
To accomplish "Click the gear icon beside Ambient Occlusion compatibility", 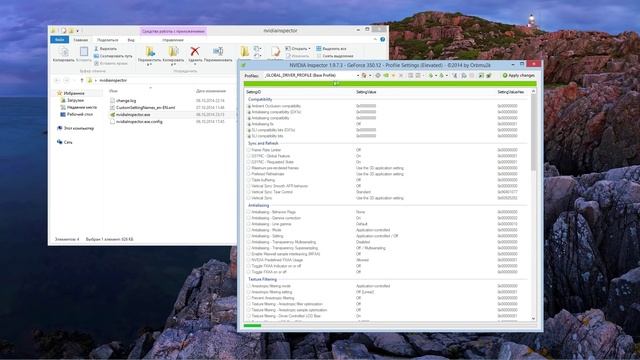I will [x=249, y=106].
